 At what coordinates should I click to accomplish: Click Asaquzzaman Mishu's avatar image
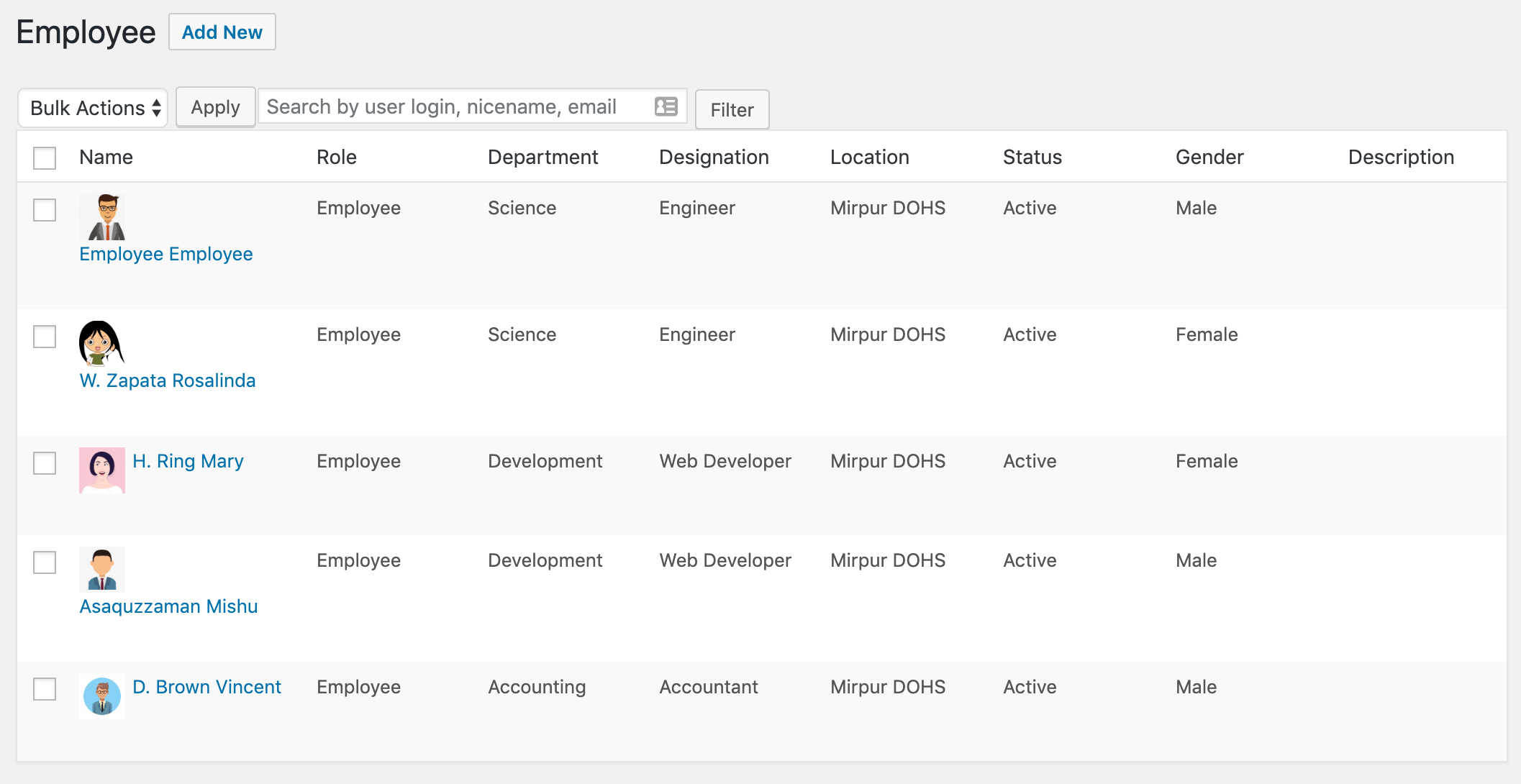pos(102,570)
